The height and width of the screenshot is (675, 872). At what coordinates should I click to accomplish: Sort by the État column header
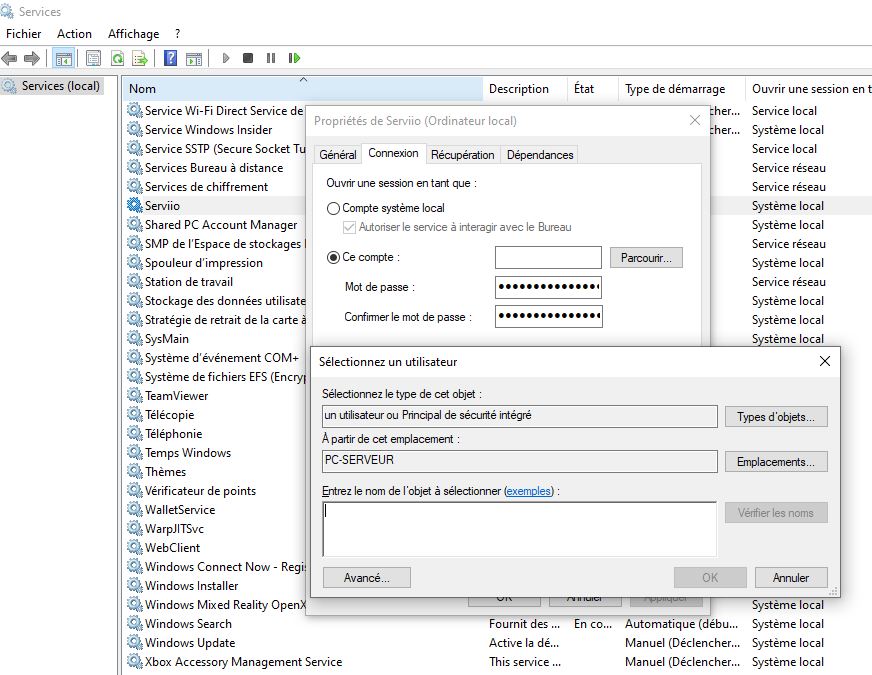(x=592, y=88)
